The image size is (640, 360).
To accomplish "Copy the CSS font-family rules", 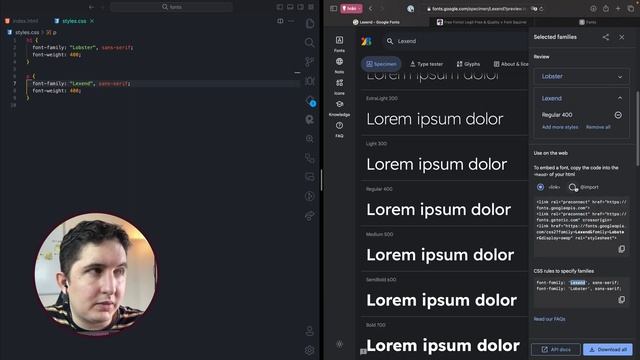I will (x=621, y=300).
